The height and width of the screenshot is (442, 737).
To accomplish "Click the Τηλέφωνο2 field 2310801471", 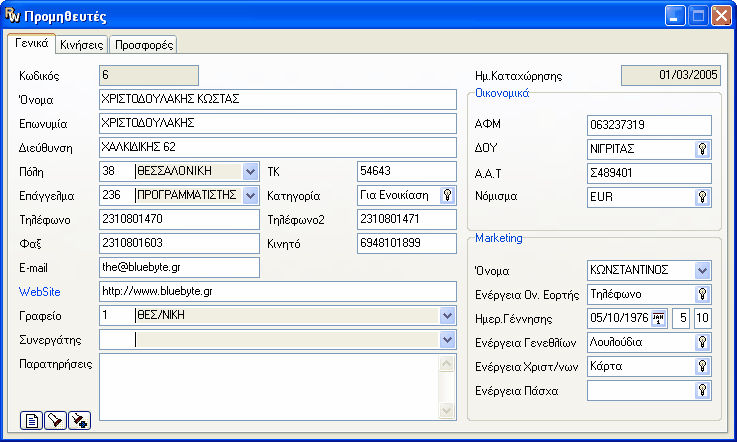I will tap(407, 219).
